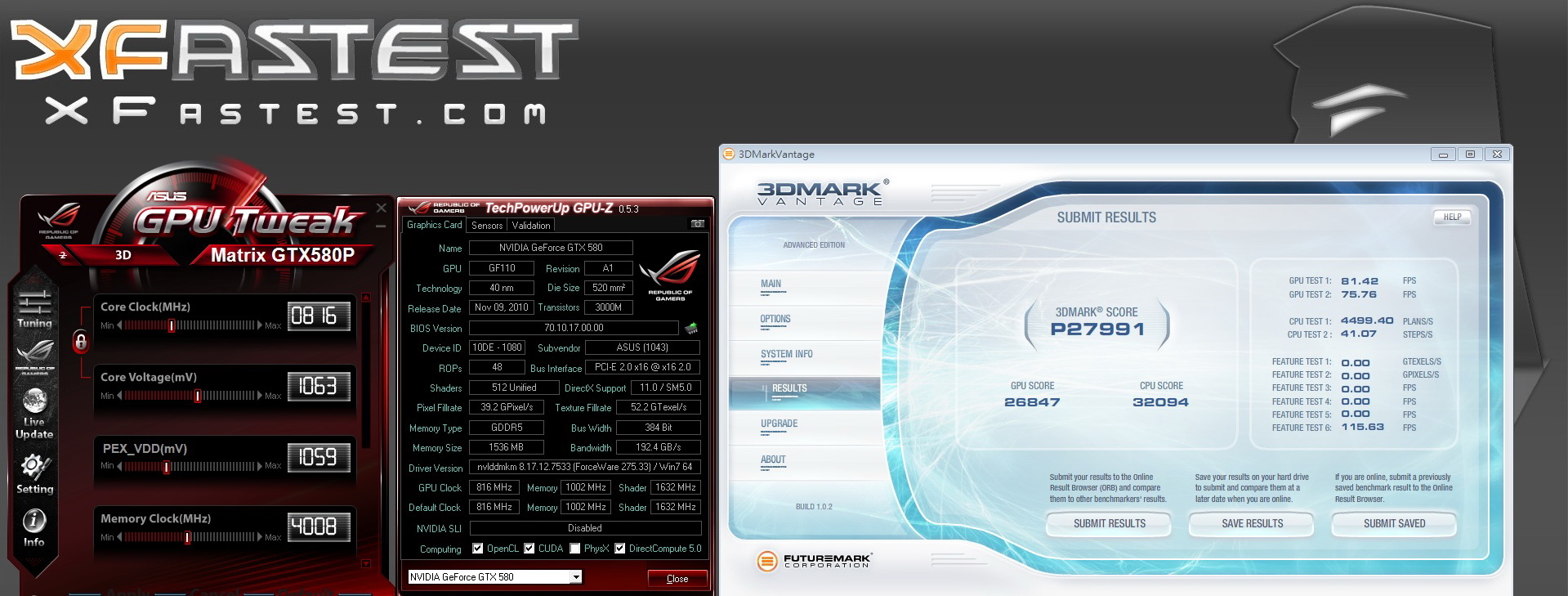1568x596 pixels.
Task: Click the GPU-Z screenshot camera icon
Action: pyautogui.click(x=697, y=224)
